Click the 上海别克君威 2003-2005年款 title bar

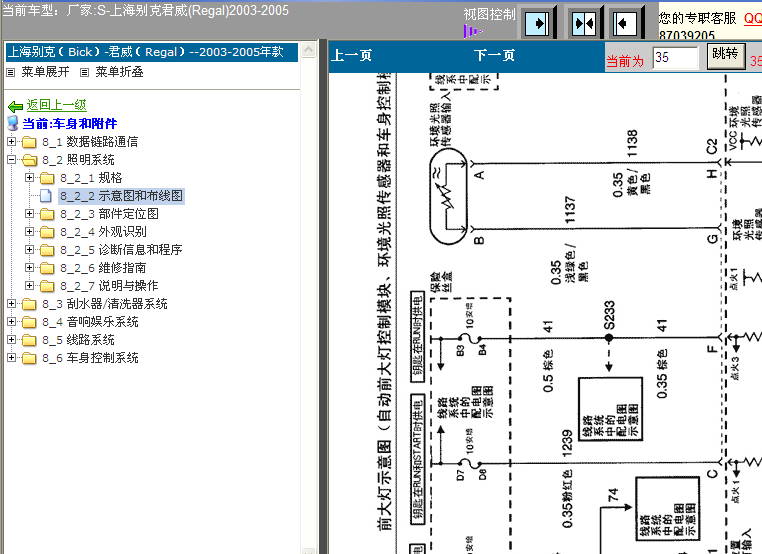click(x=152, y=52)
